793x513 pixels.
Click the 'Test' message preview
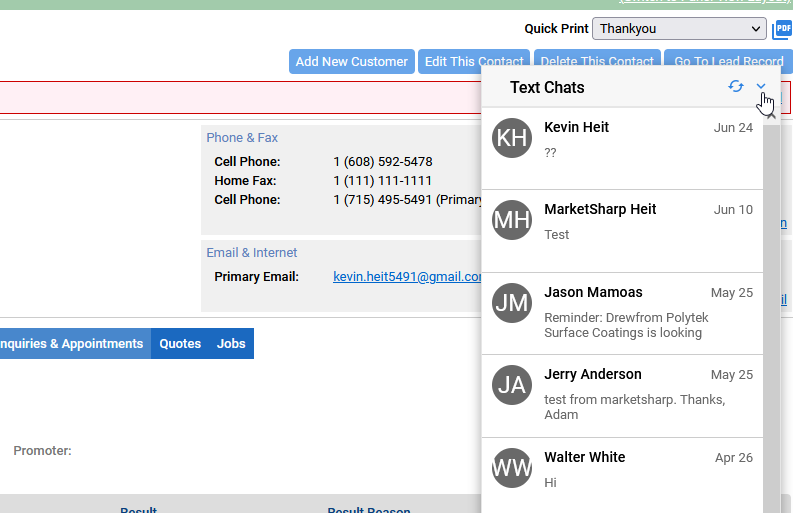(x=556, y=235)
